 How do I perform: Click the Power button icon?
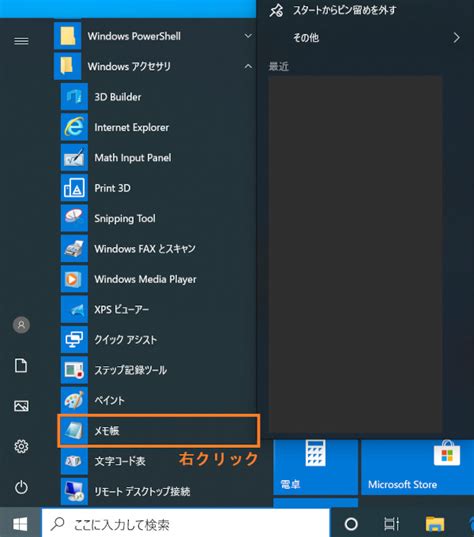pos(21,487)
